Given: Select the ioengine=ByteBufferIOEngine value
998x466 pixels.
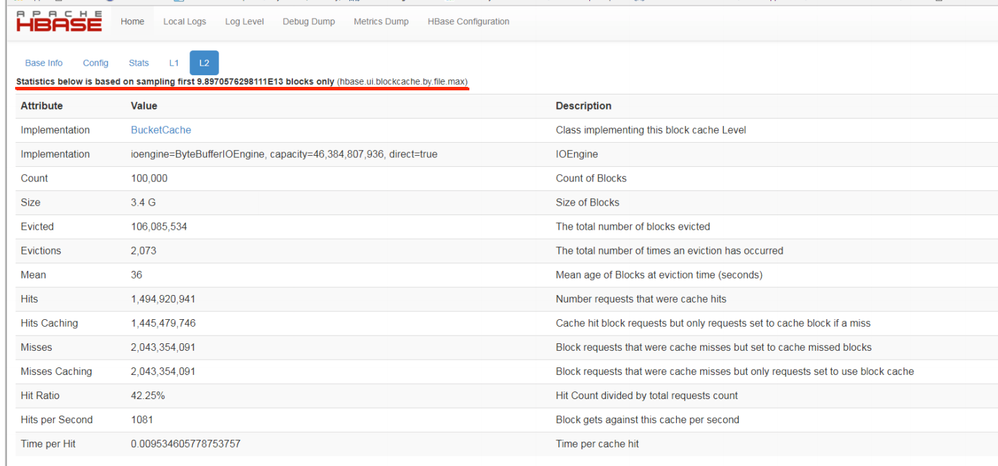Looking at the screenshot, I should (x=284, y=154).
